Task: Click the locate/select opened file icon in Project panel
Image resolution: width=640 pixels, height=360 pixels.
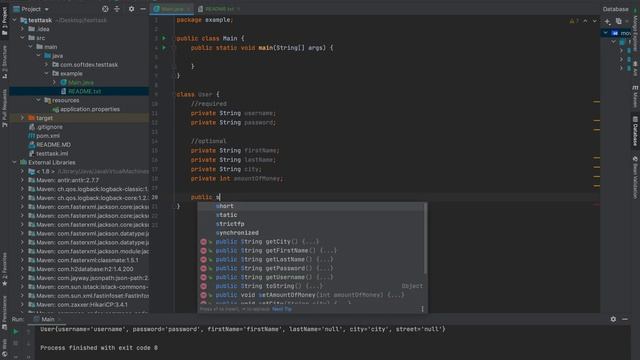Action: point(105,9)
